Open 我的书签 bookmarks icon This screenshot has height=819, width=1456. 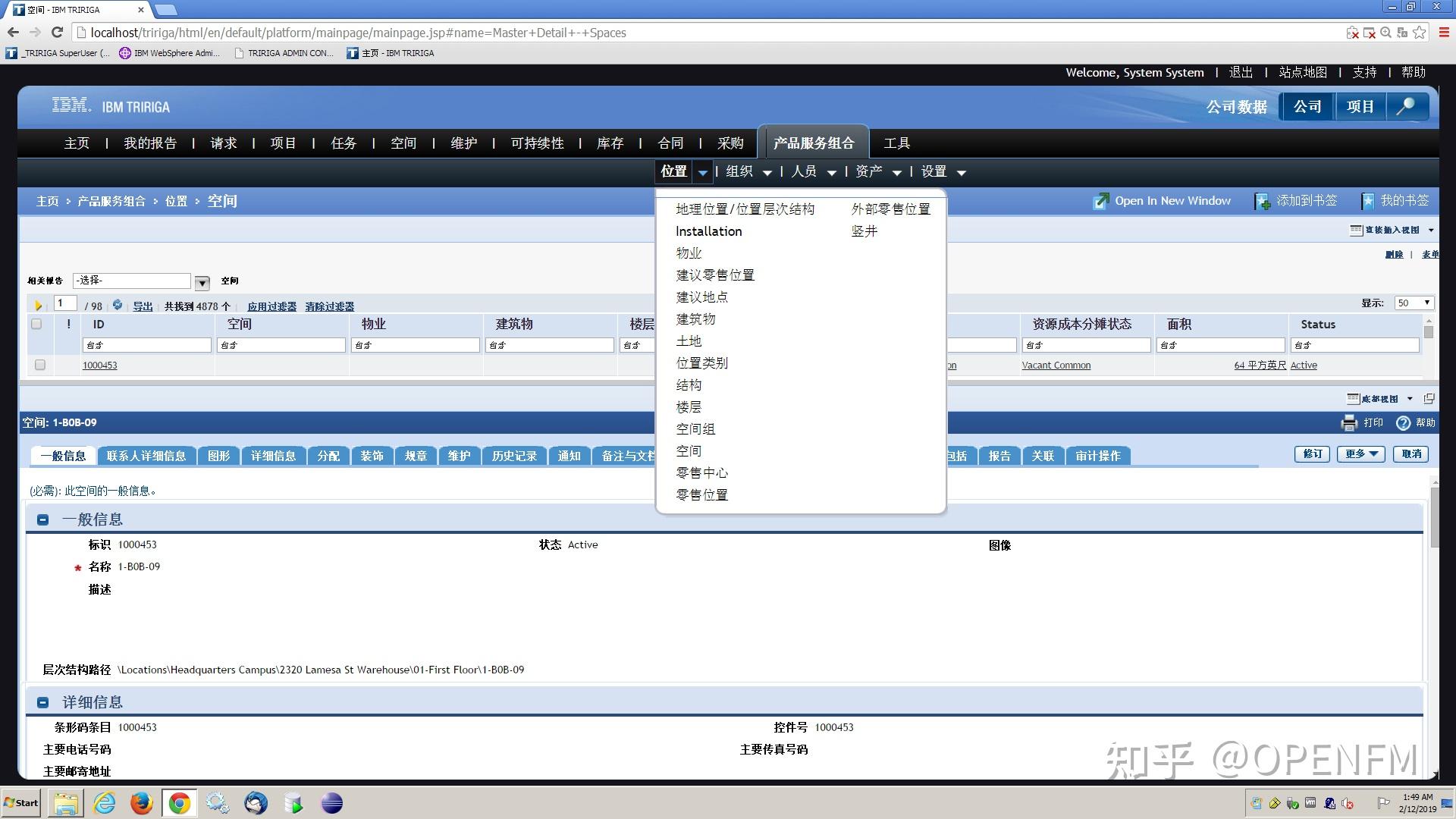coord(1368,200)
